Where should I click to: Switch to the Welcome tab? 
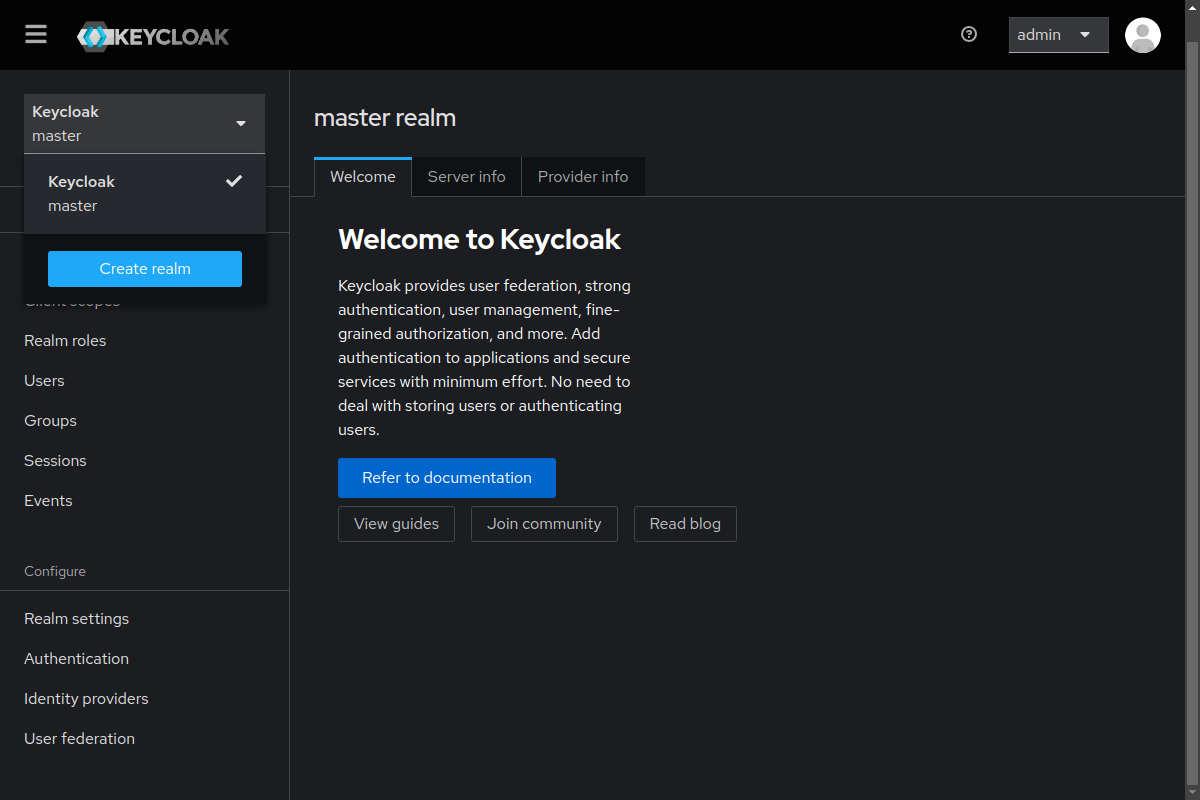click(362, 177)
